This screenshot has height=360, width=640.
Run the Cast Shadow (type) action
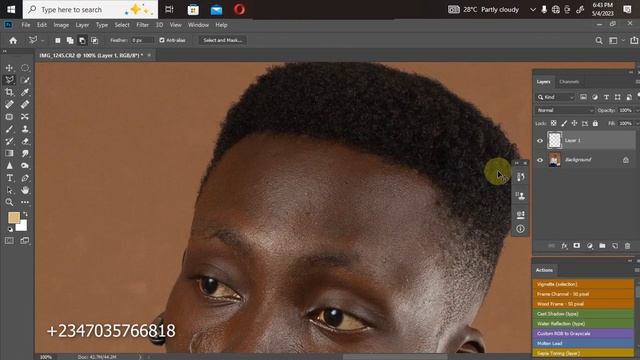coord(583,314)
